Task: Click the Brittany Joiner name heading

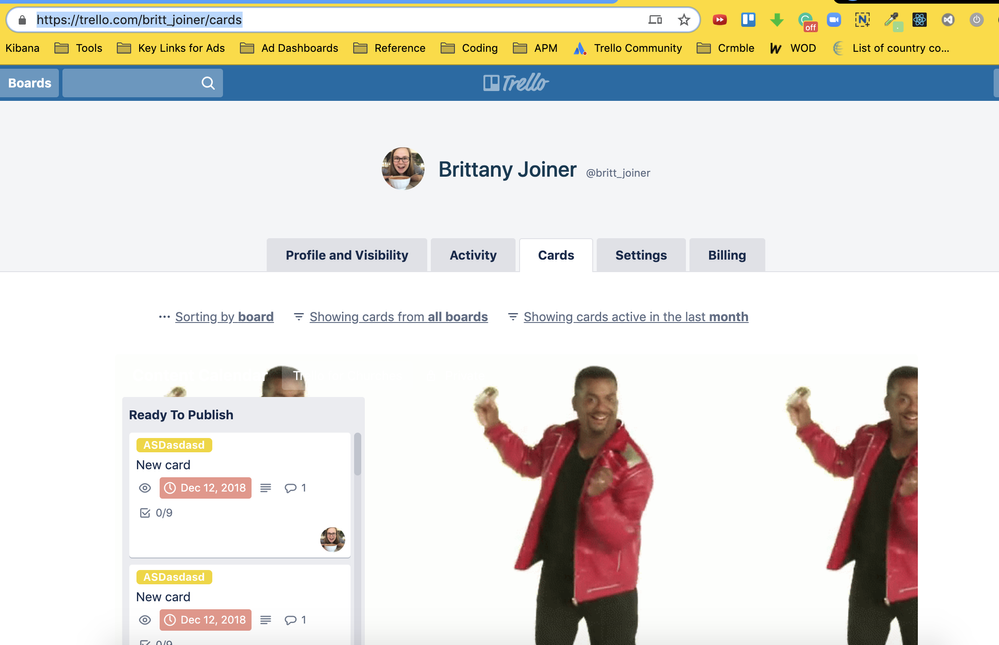Action: point(507,170)
